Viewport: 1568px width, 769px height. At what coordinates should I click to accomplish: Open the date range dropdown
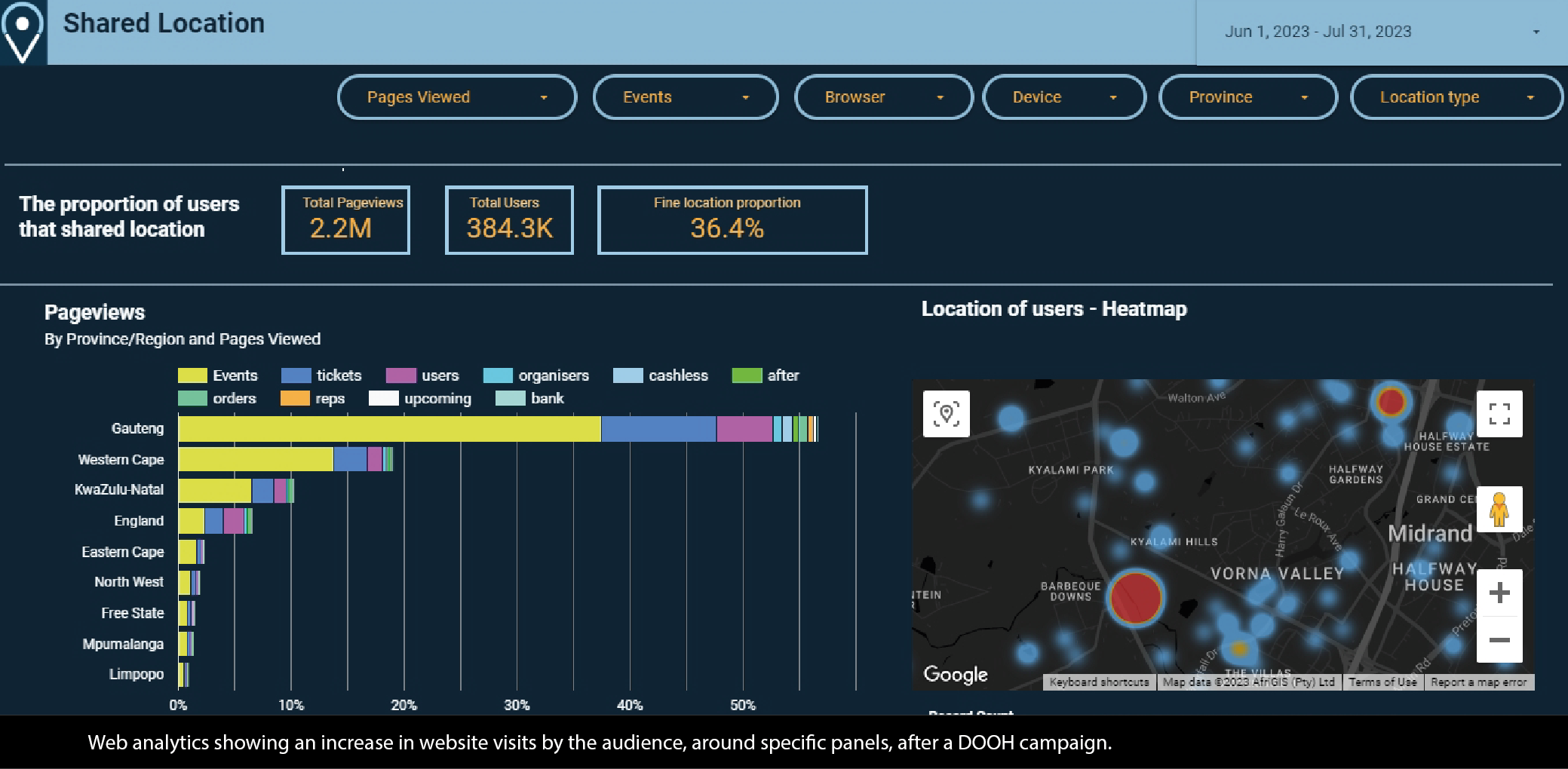click(1382, 32)
